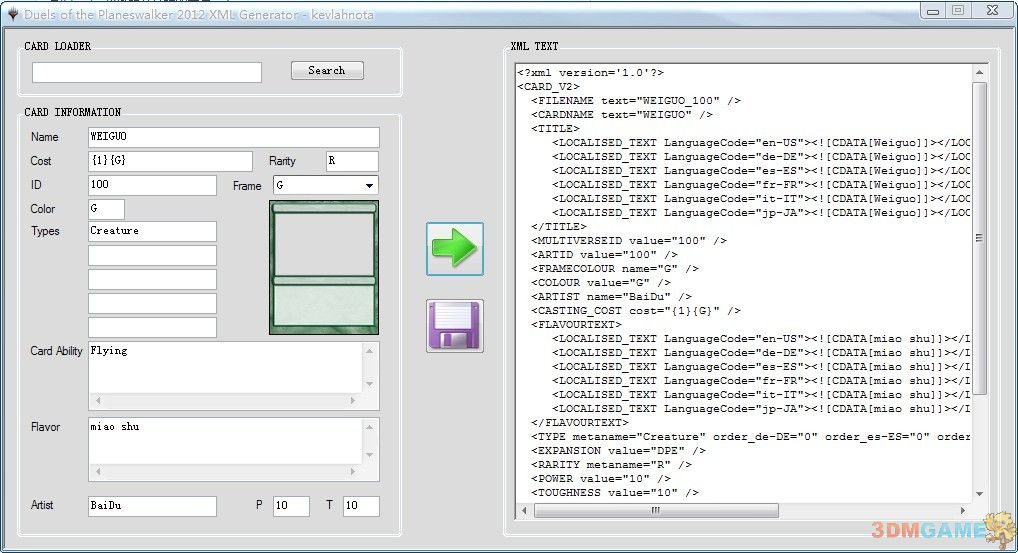Click the XML text scroll down arrow

click(979, 495)
